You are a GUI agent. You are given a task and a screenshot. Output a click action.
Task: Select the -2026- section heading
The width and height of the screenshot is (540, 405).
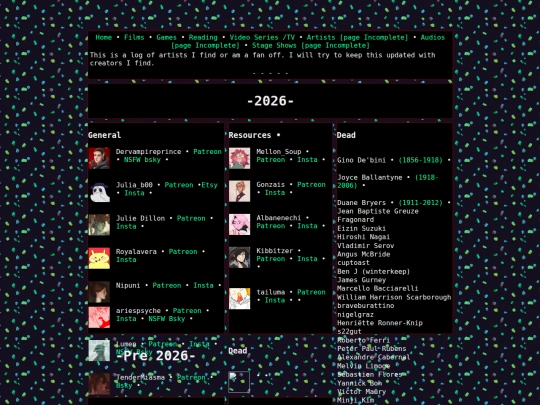(270, 101)
